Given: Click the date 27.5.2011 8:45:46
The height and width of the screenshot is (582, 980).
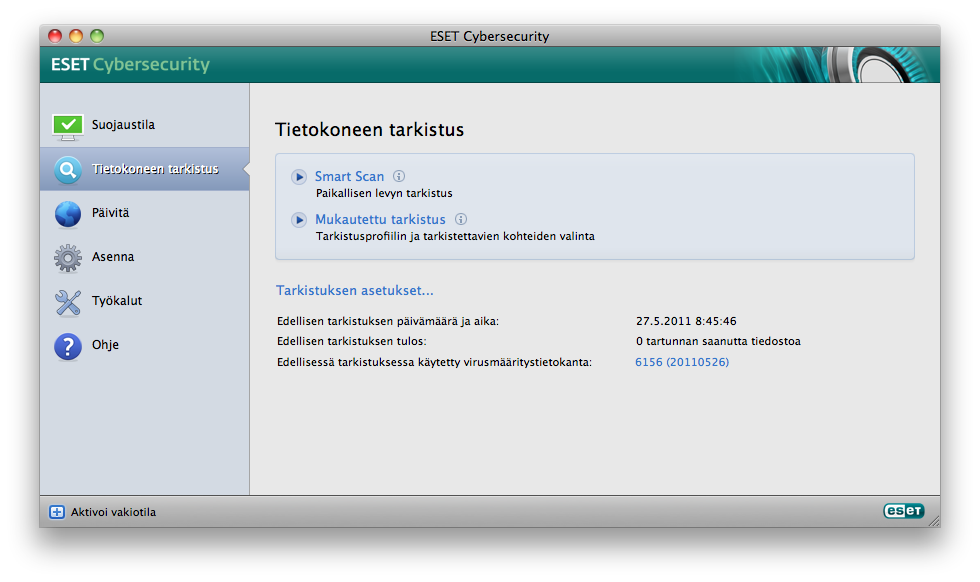Looking at the screenshot, I should click(x=686, y=321).
